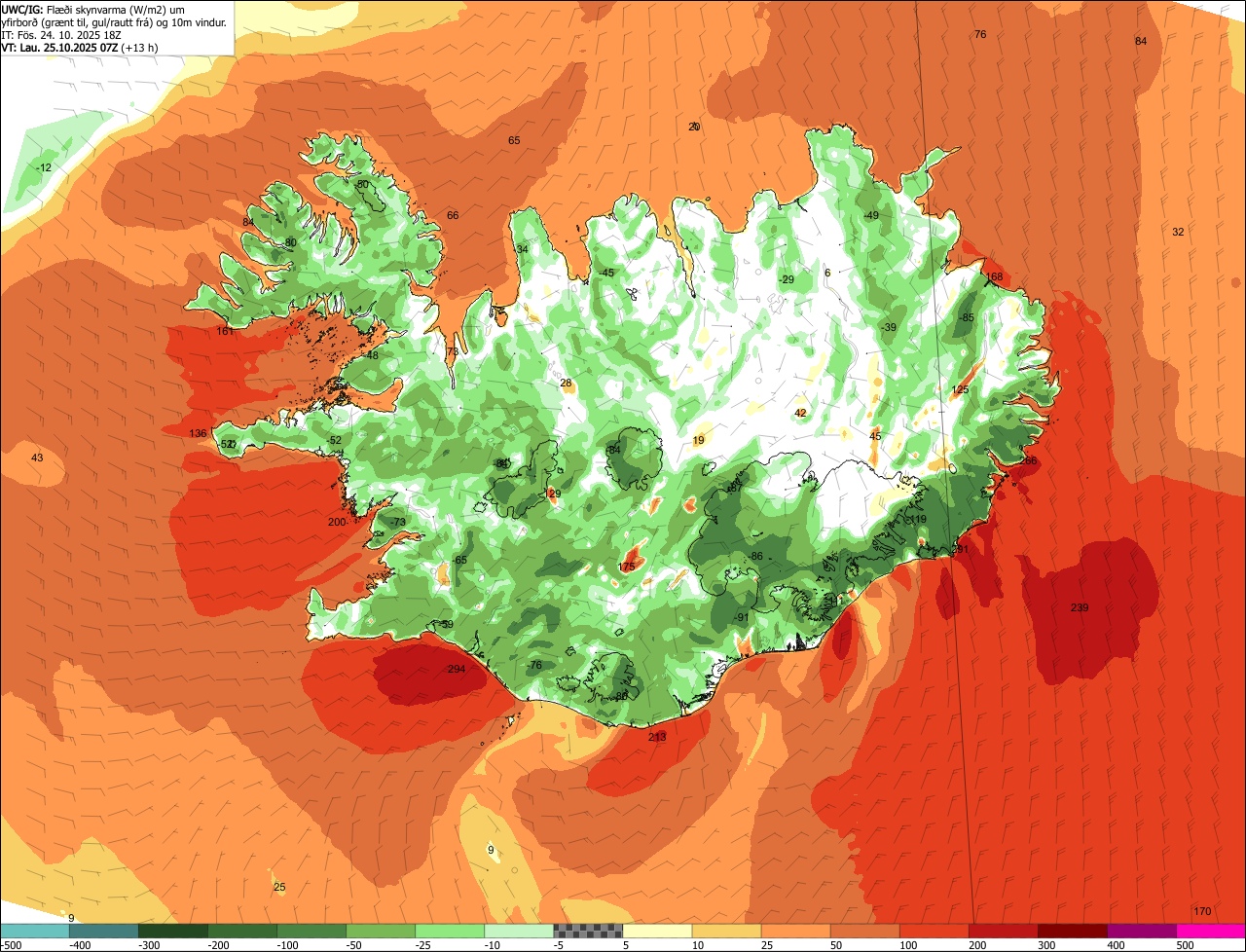Click the 300 legend label

click(x=1047, y=944)
